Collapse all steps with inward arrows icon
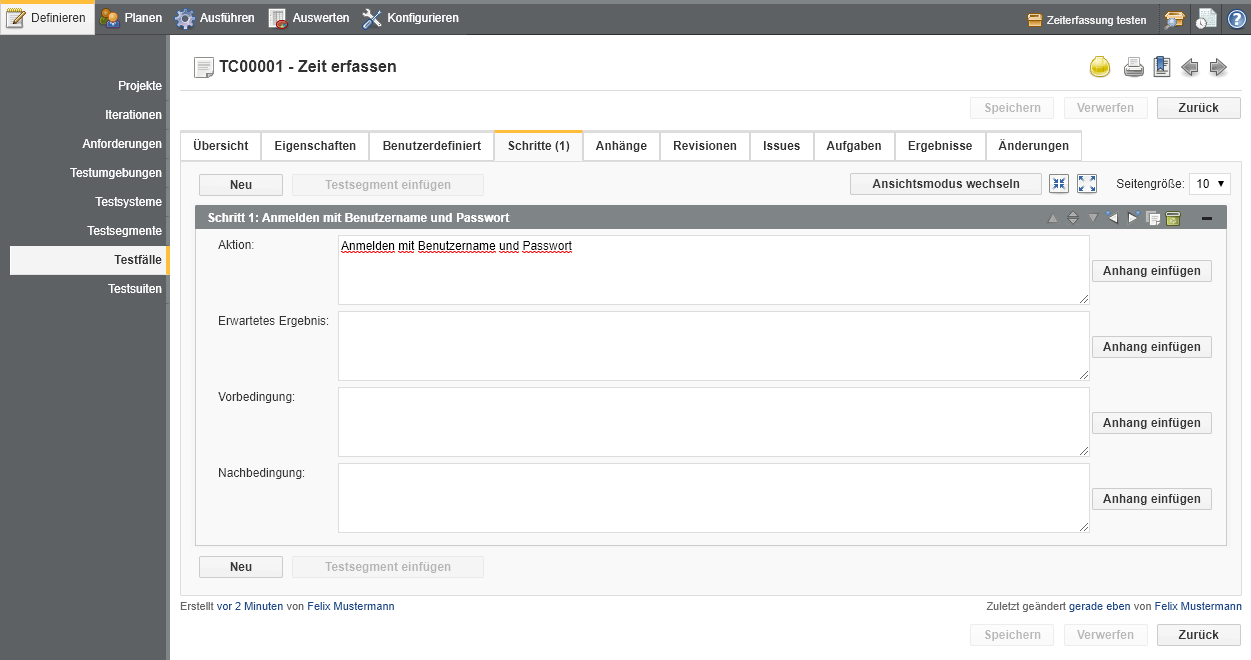The image size is (1251, 660). tap(1059, 184)
